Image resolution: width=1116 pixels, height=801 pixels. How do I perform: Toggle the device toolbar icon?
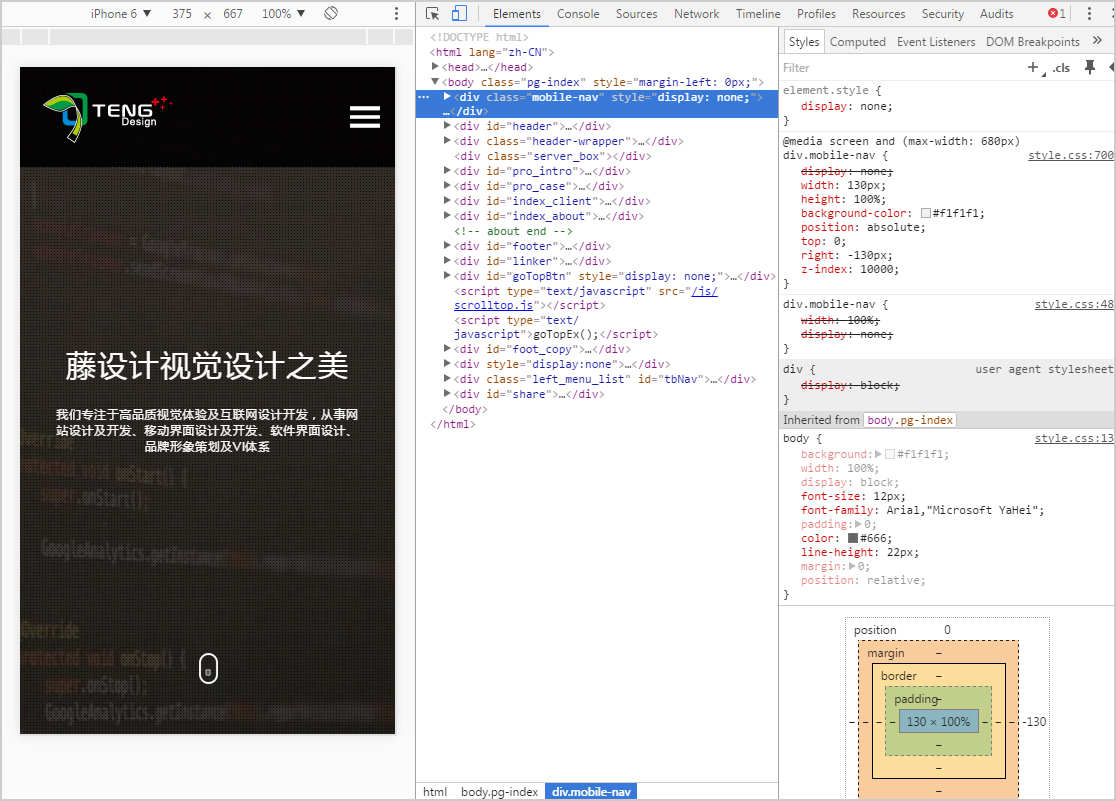point(459,14)
